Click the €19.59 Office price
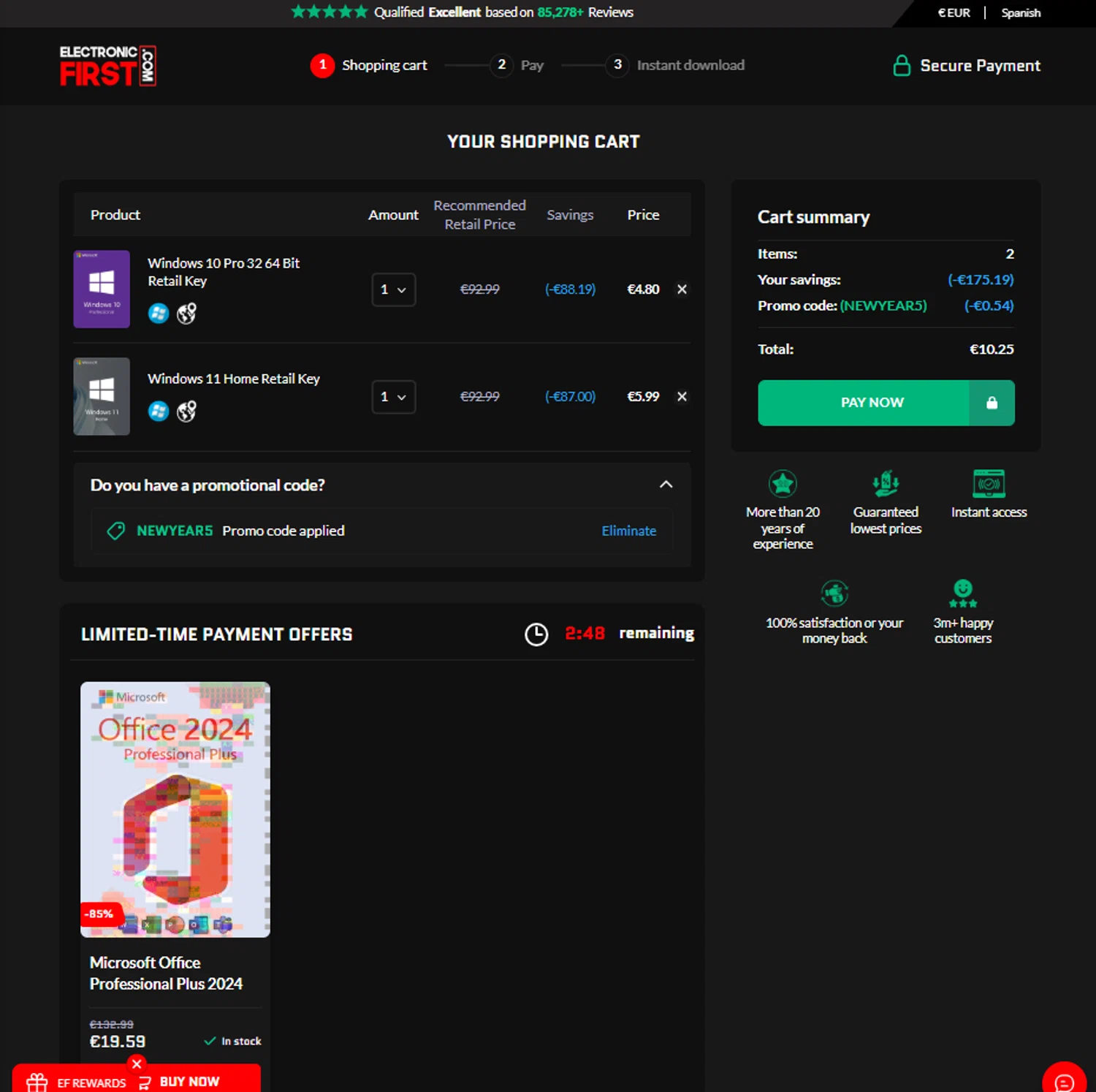 [118, 1042]
